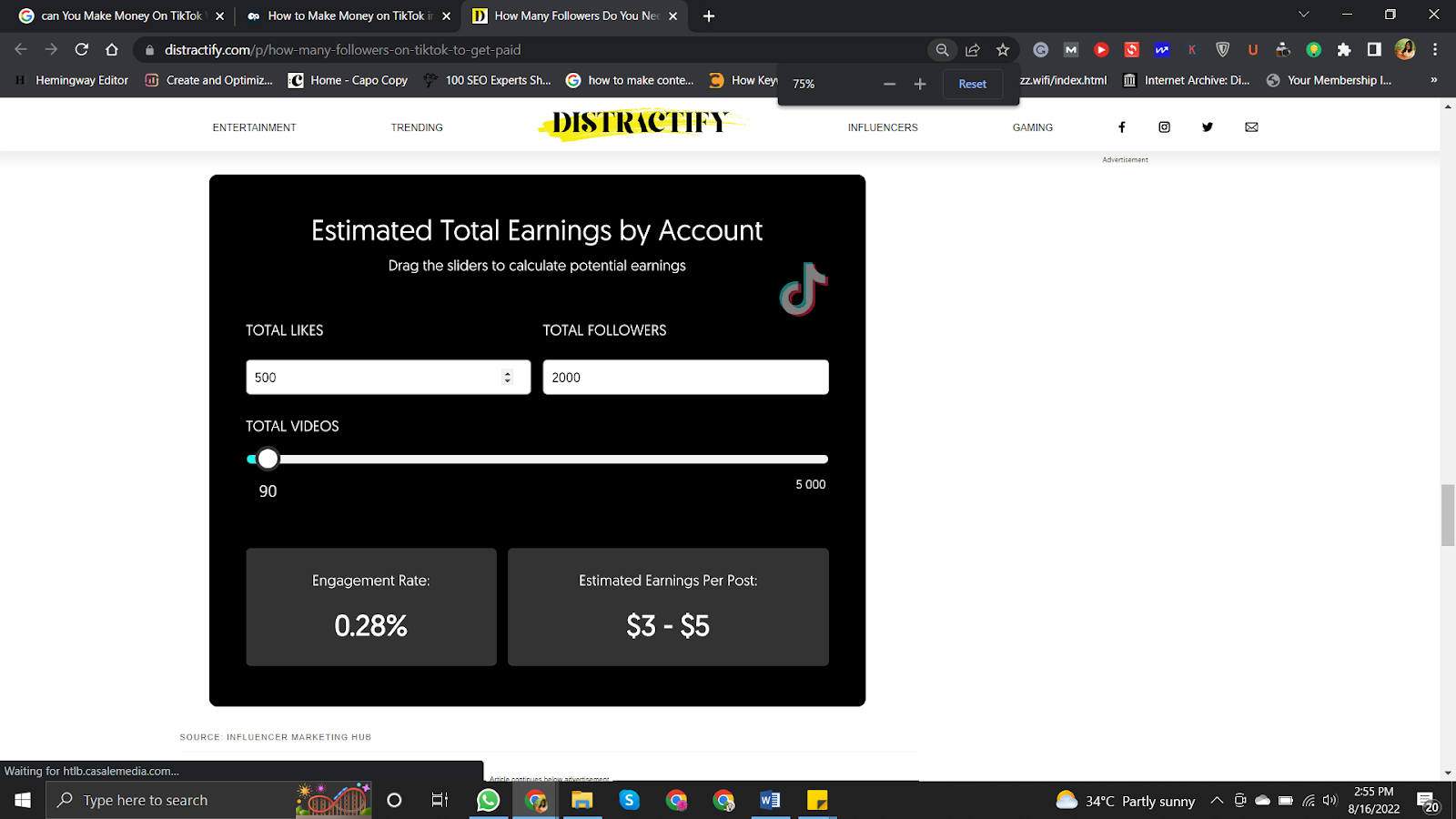Reload the current page

tap(82, 50)
